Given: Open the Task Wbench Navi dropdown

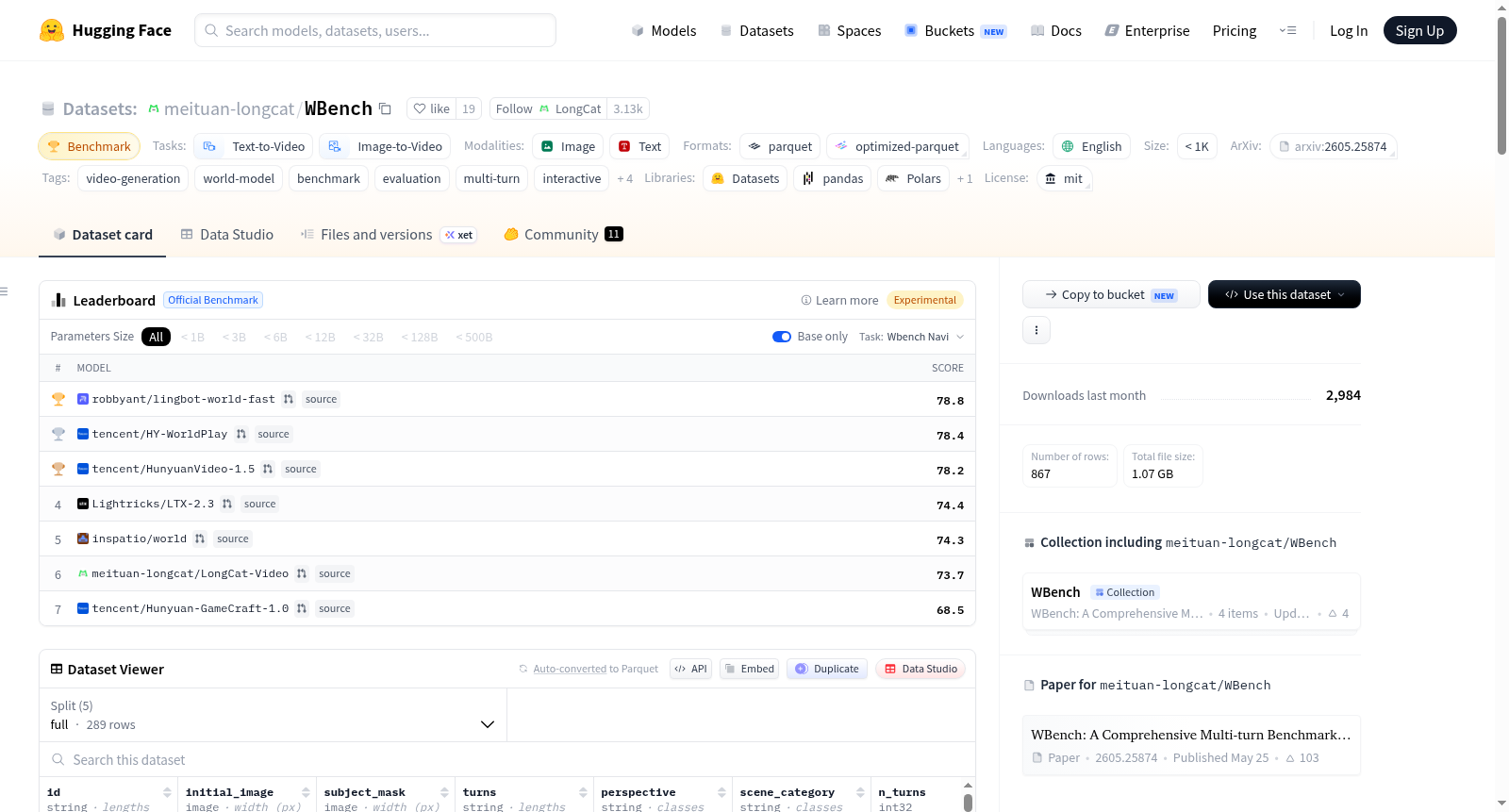Looking at the screenshot, I should pos(912,337).
